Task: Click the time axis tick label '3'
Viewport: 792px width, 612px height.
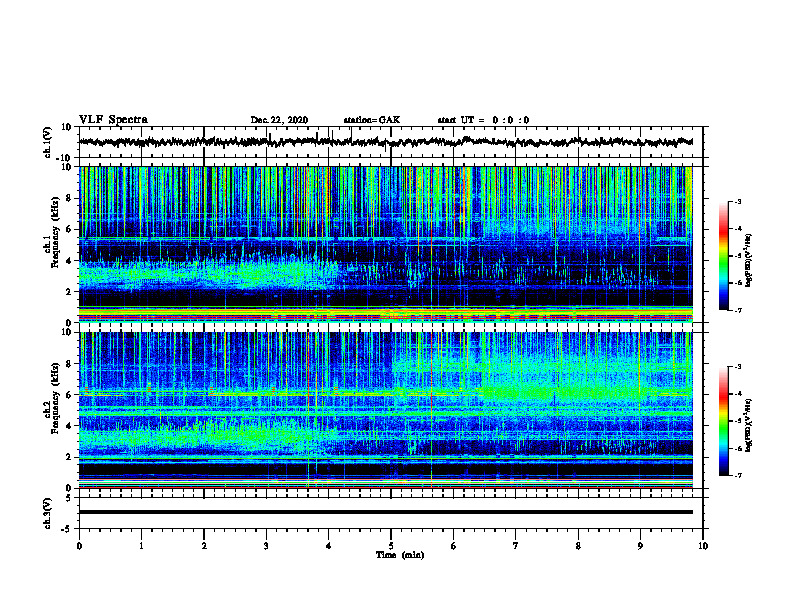Action: pyautogui.click(x=266, y=546)
